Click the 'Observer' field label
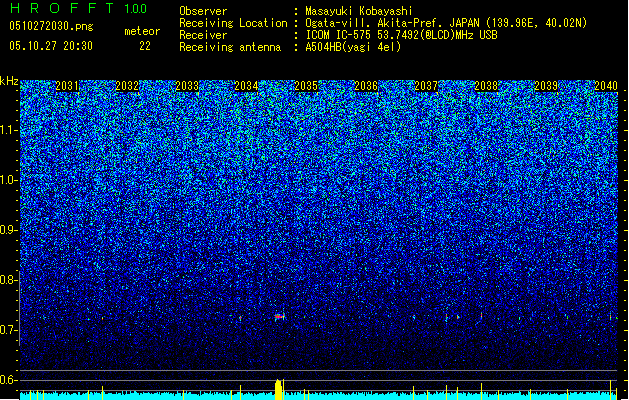629x400 pixels. pos(203,11)
